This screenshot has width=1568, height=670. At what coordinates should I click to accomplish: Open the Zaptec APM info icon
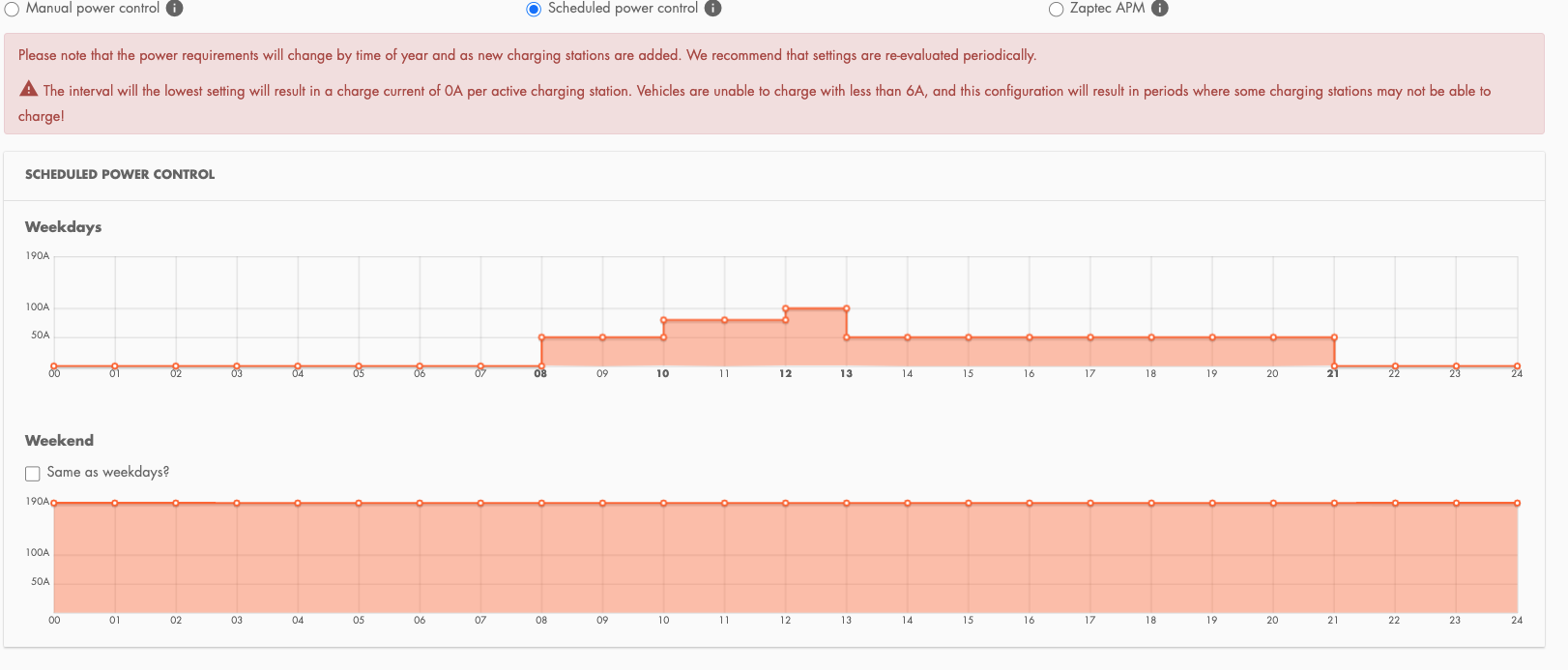(x=1160, y=9)
